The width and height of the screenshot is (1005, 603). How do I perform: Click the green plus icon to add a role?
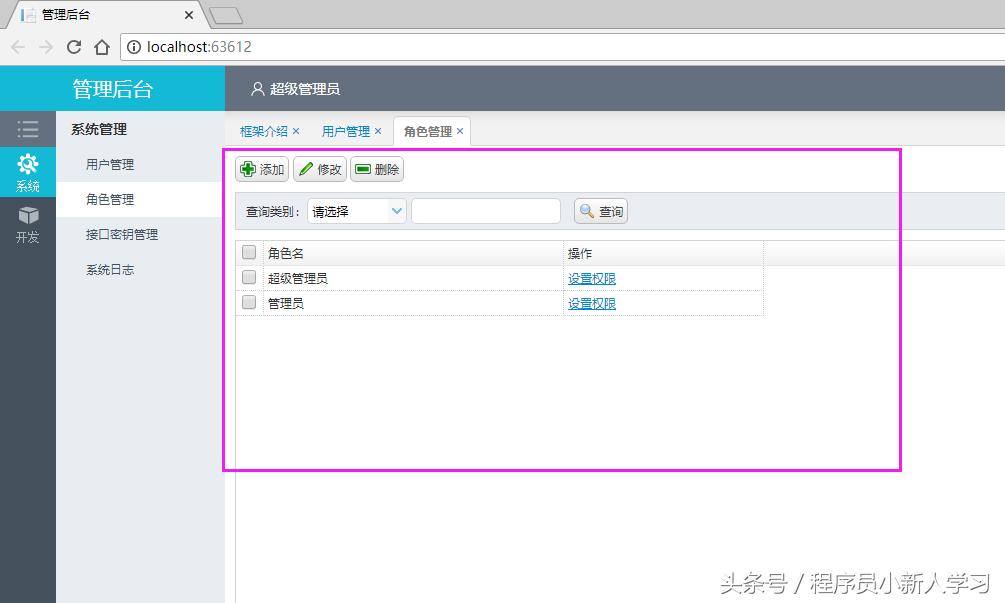pyautogui.click(x=248, y=169)
